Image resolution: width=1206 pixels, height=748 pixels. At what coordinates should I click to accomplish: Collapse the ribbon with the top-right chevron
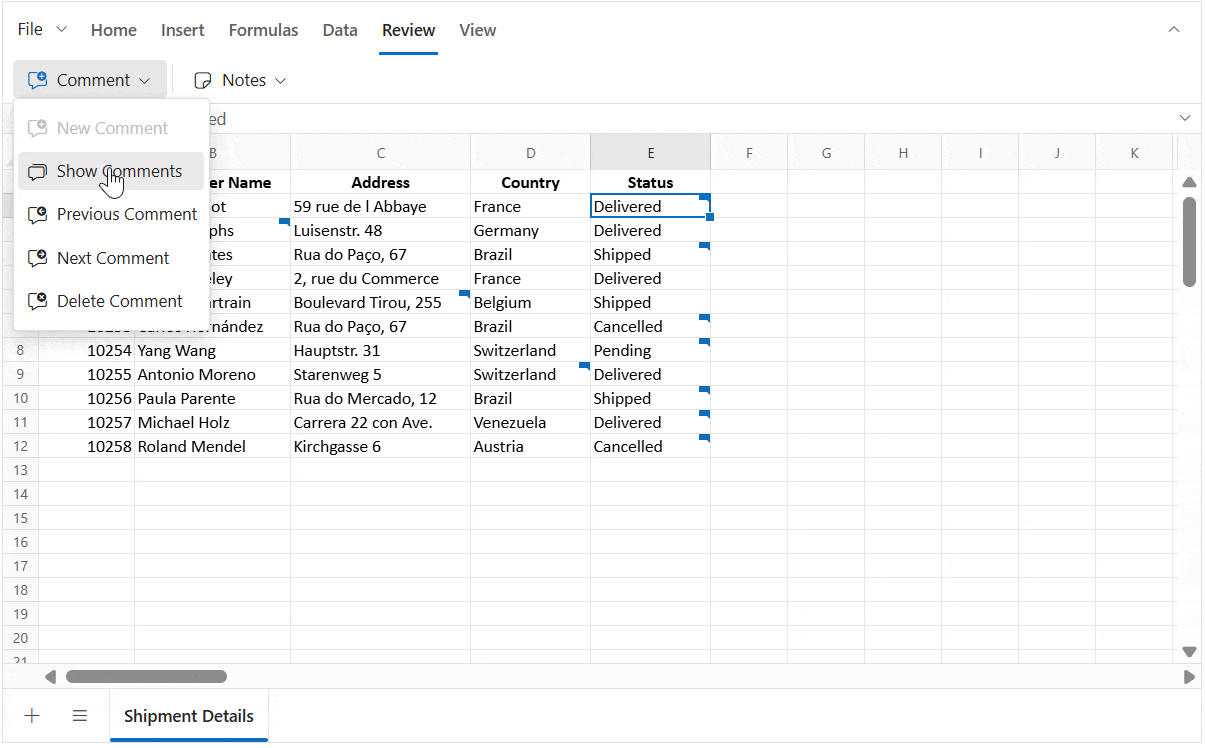pos(1174,30)
